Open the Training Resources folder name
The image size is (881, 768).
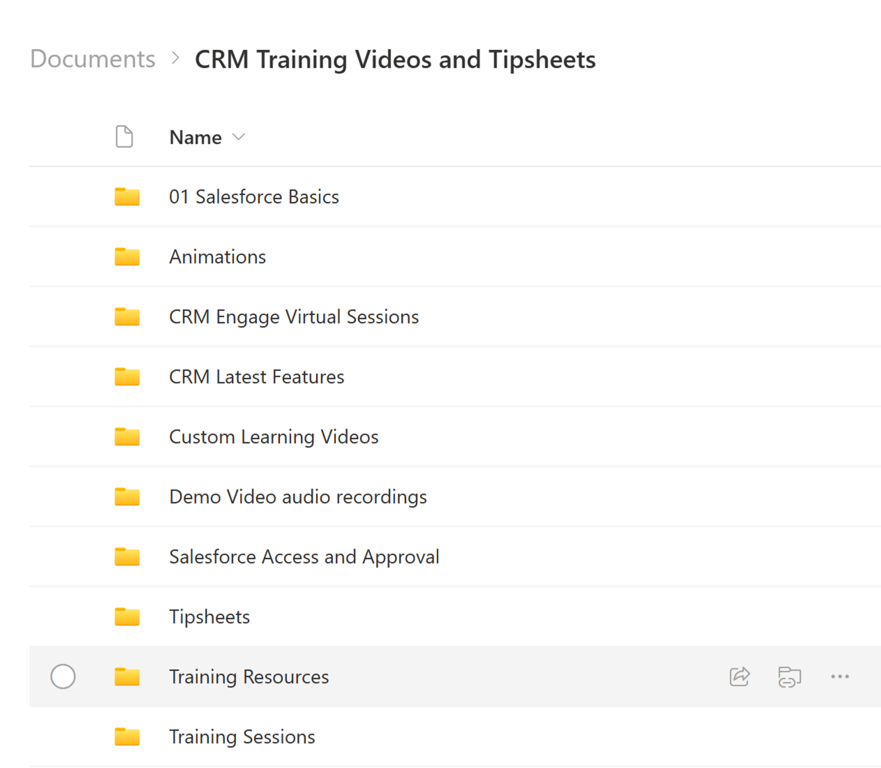[x=249, y=677]
